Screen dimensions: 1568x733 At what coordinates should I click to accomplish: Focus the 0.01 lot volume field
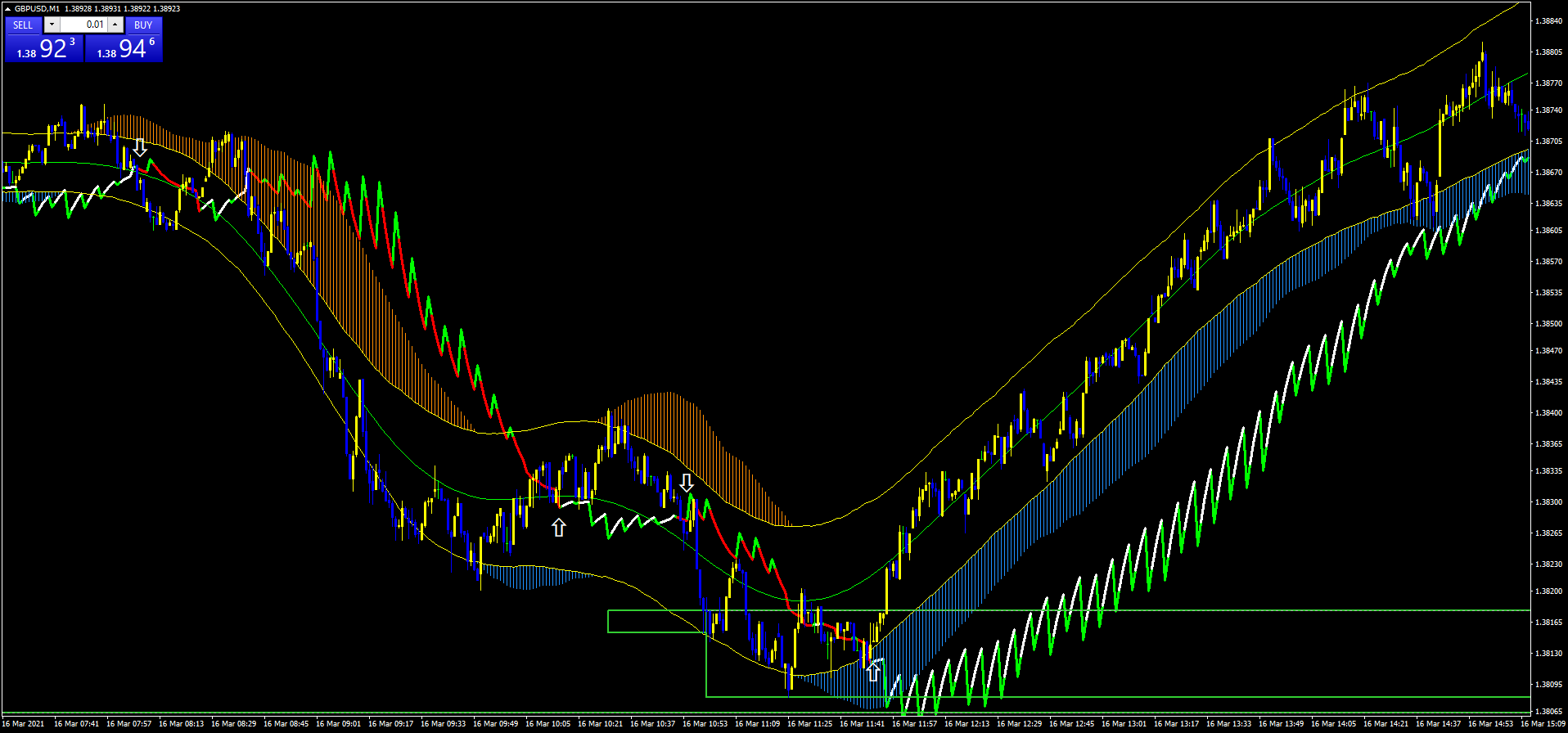[83, 25]
